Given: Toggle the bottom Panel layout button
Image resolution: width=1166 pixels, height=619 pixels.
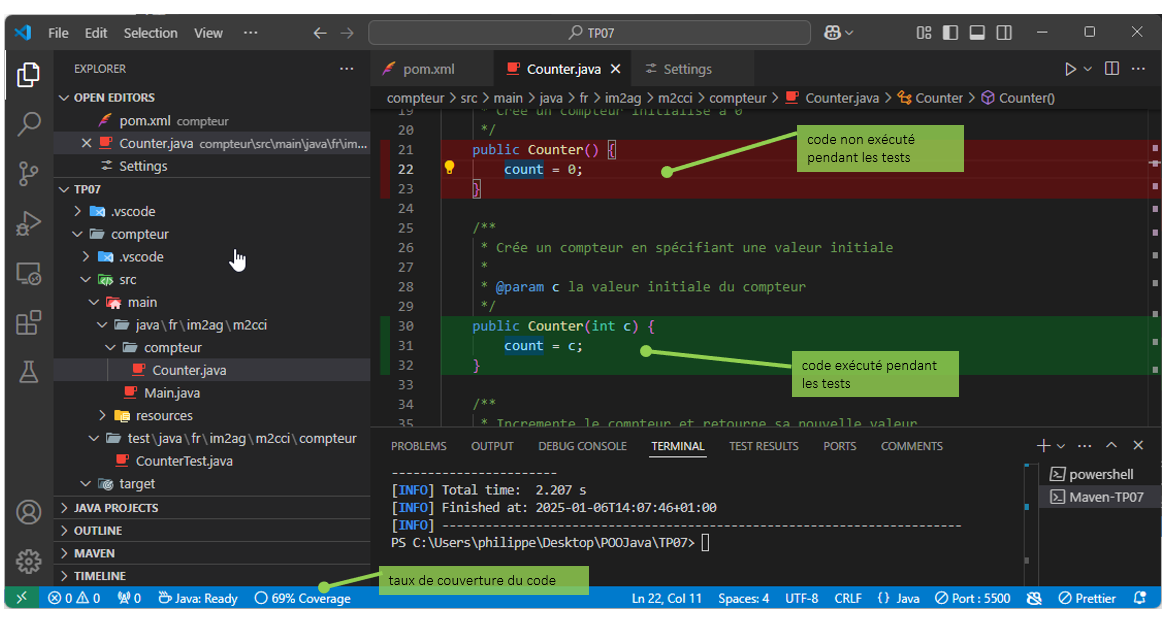Looking at the screenshot, I should point(977,33).
